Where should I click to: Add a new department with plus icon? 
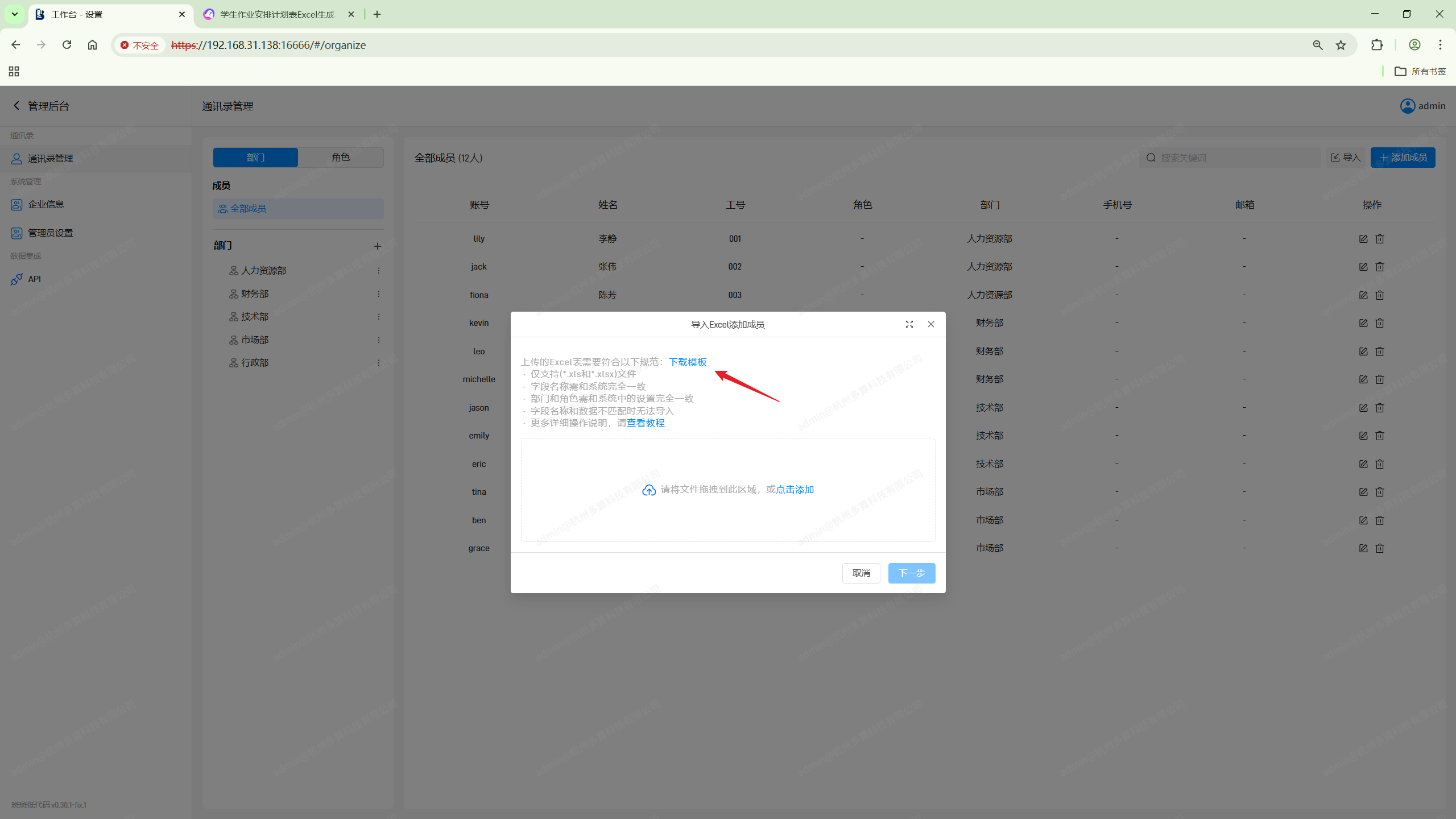click(x=377, y=246)
